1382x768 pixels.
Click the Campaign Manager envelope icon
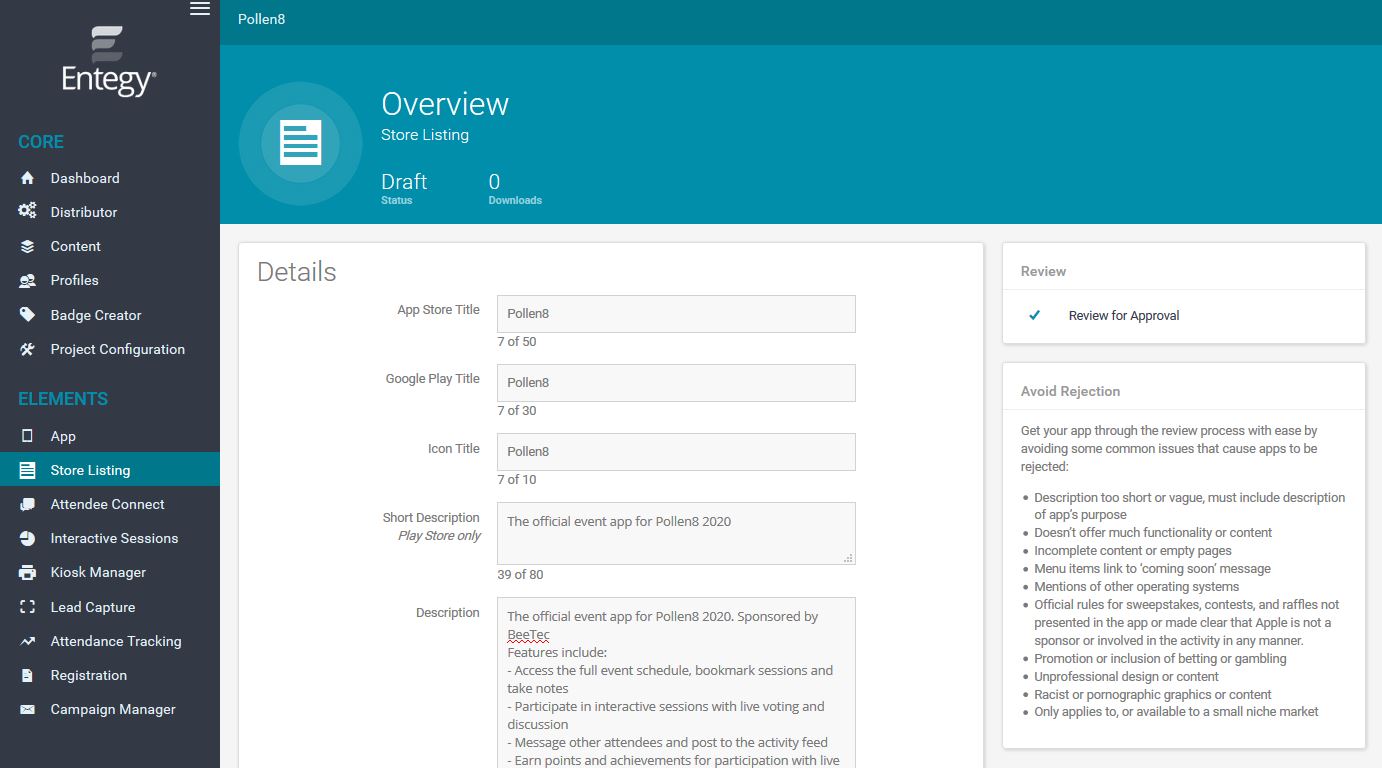[28, 709]
